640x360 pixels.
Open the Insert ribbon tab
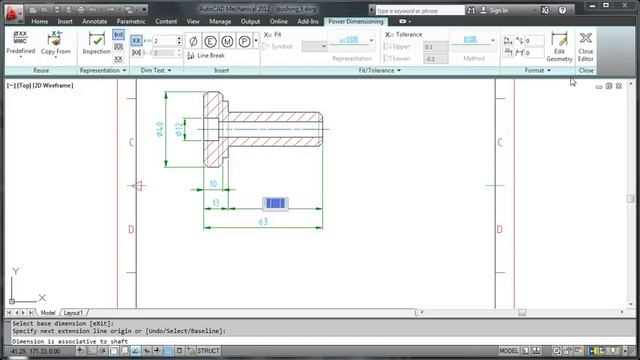tap(65, 21)
